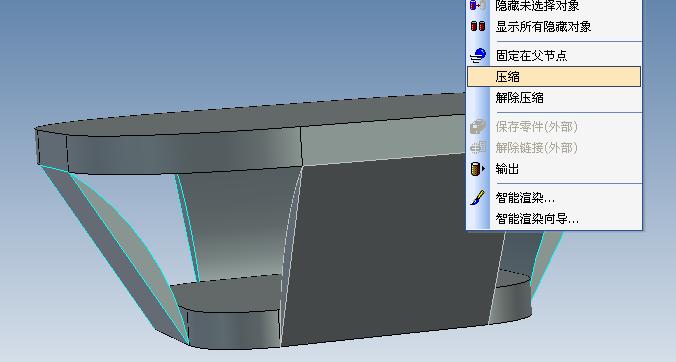Screen dimensions: 676x362
Task: Click the grayed unlink external icon
Action: [x=478, y=147]
